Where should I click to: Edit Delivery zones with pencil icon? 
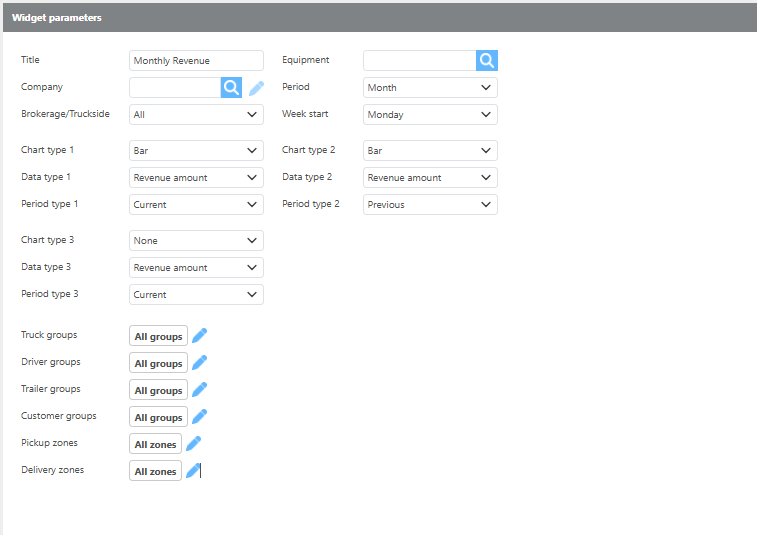[x=194, y=471]
